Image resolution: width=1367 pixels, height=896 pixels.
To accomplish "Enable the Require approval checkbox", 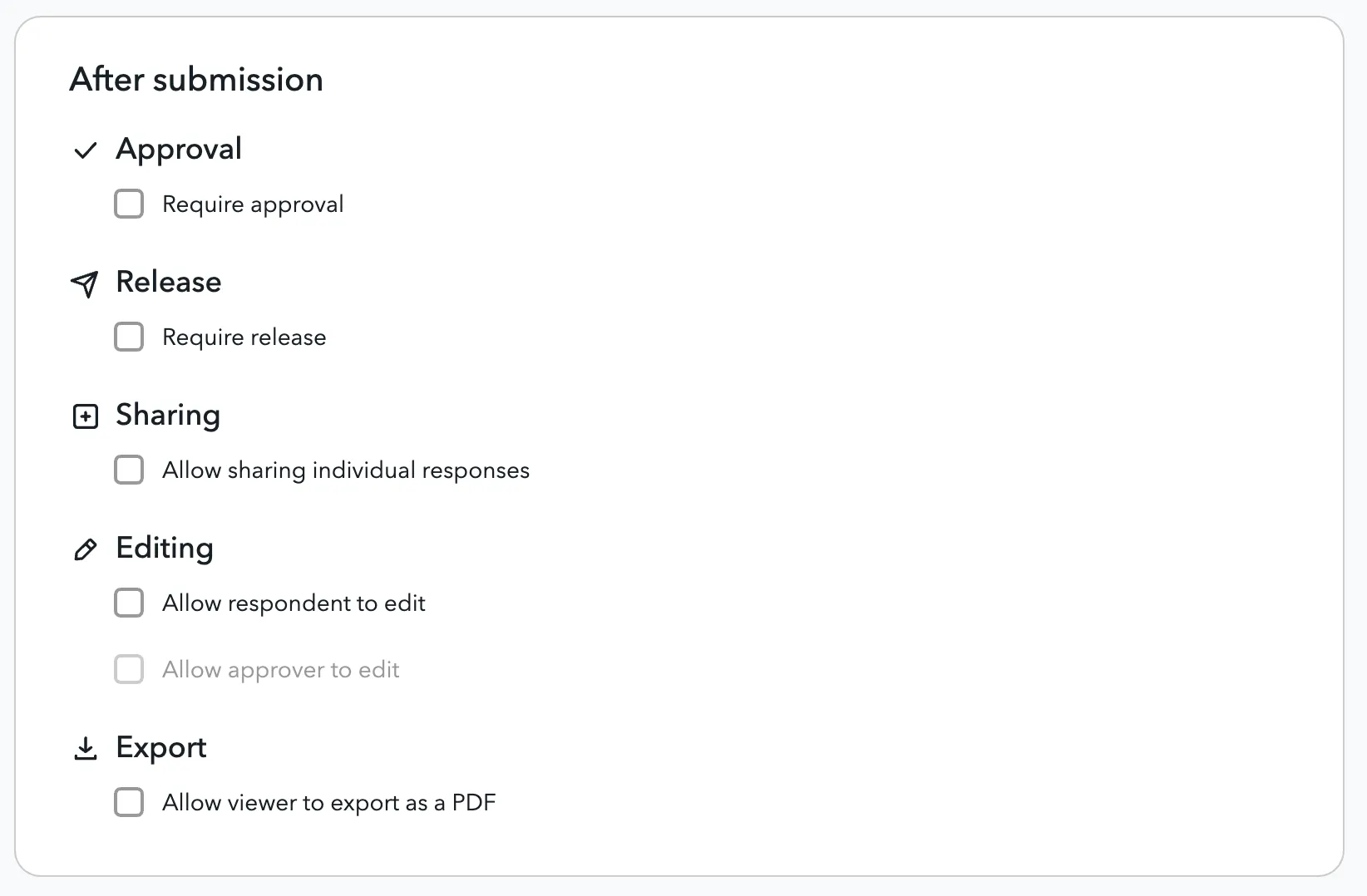I will click(x=129, y=204).
